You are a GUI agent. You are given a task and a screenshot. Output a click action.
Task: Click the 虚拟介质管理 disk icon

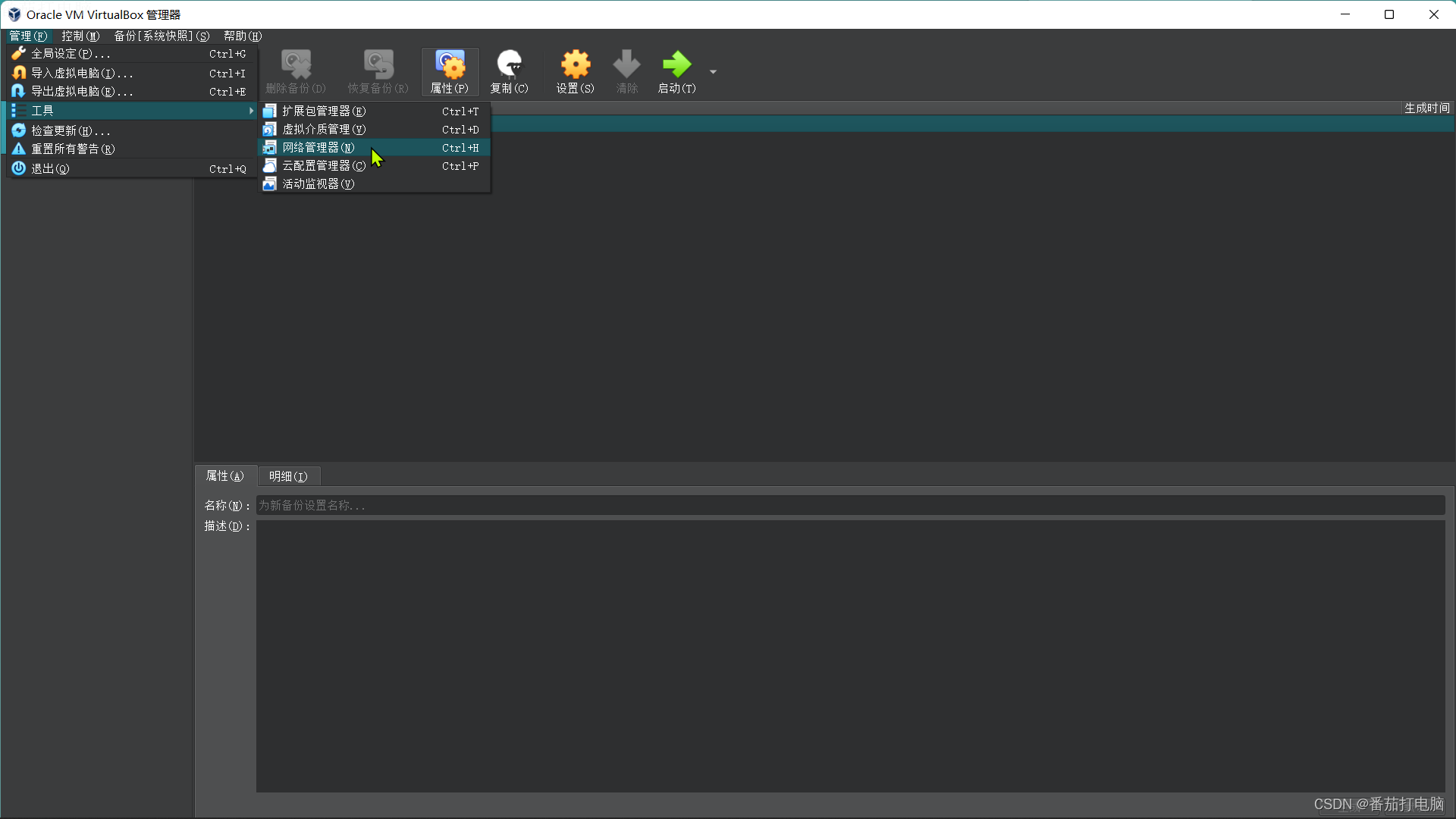(x=269, y=130)
